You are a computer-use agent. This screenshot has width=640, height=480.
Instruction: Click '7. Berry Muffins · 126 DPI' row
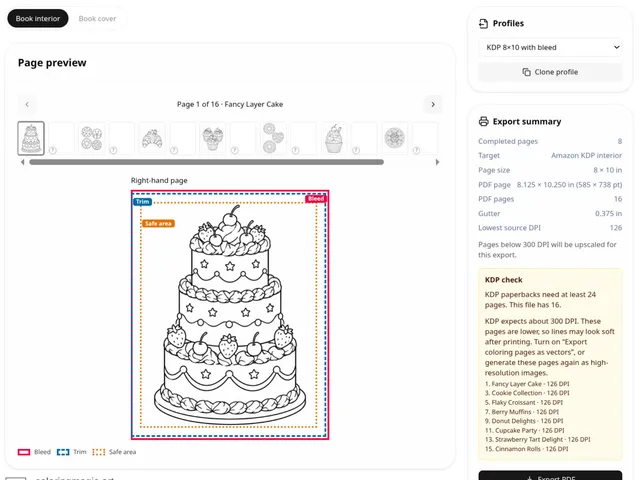[x=522, y=412]
